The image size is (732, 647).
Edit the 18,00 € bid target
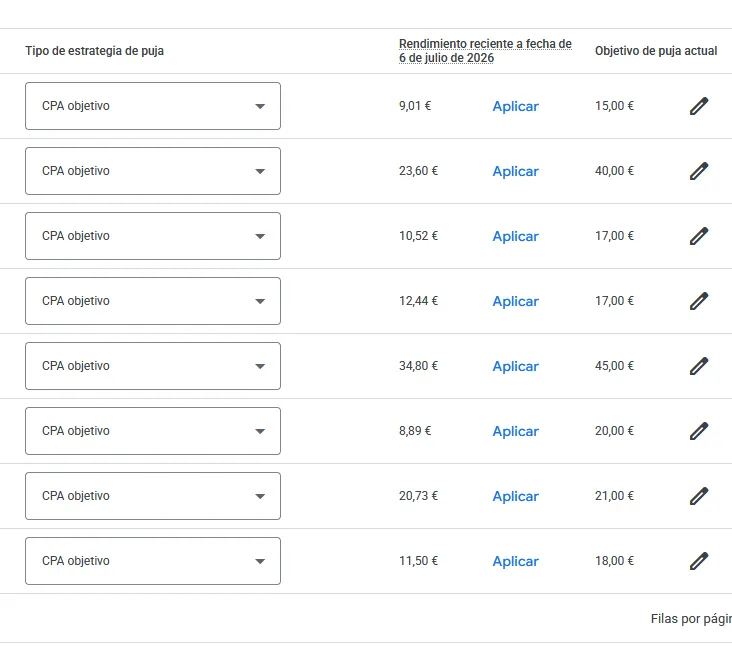(699, 561)
